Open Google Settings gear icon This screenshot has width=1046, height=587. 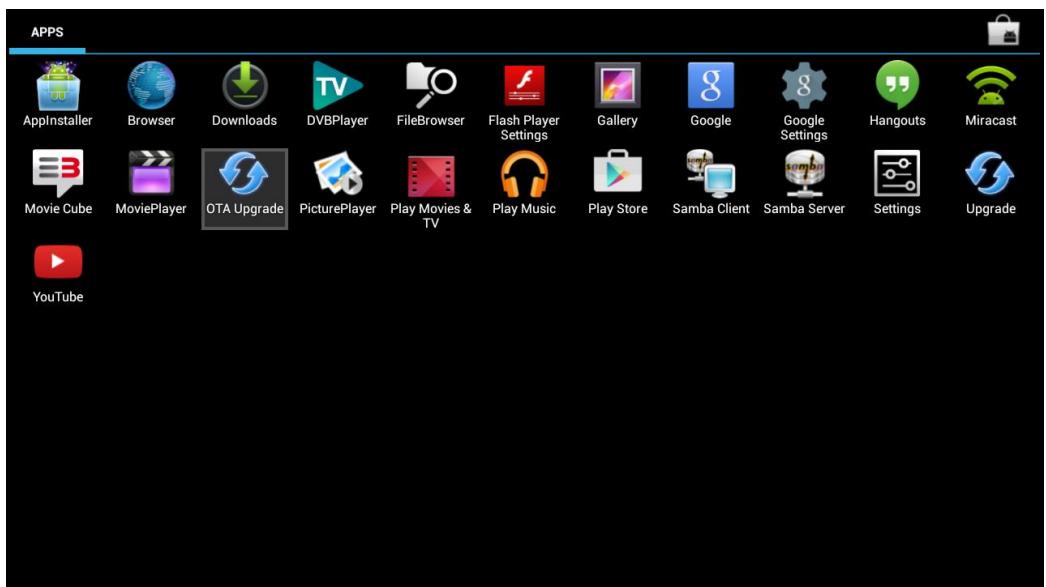(804, 85)
